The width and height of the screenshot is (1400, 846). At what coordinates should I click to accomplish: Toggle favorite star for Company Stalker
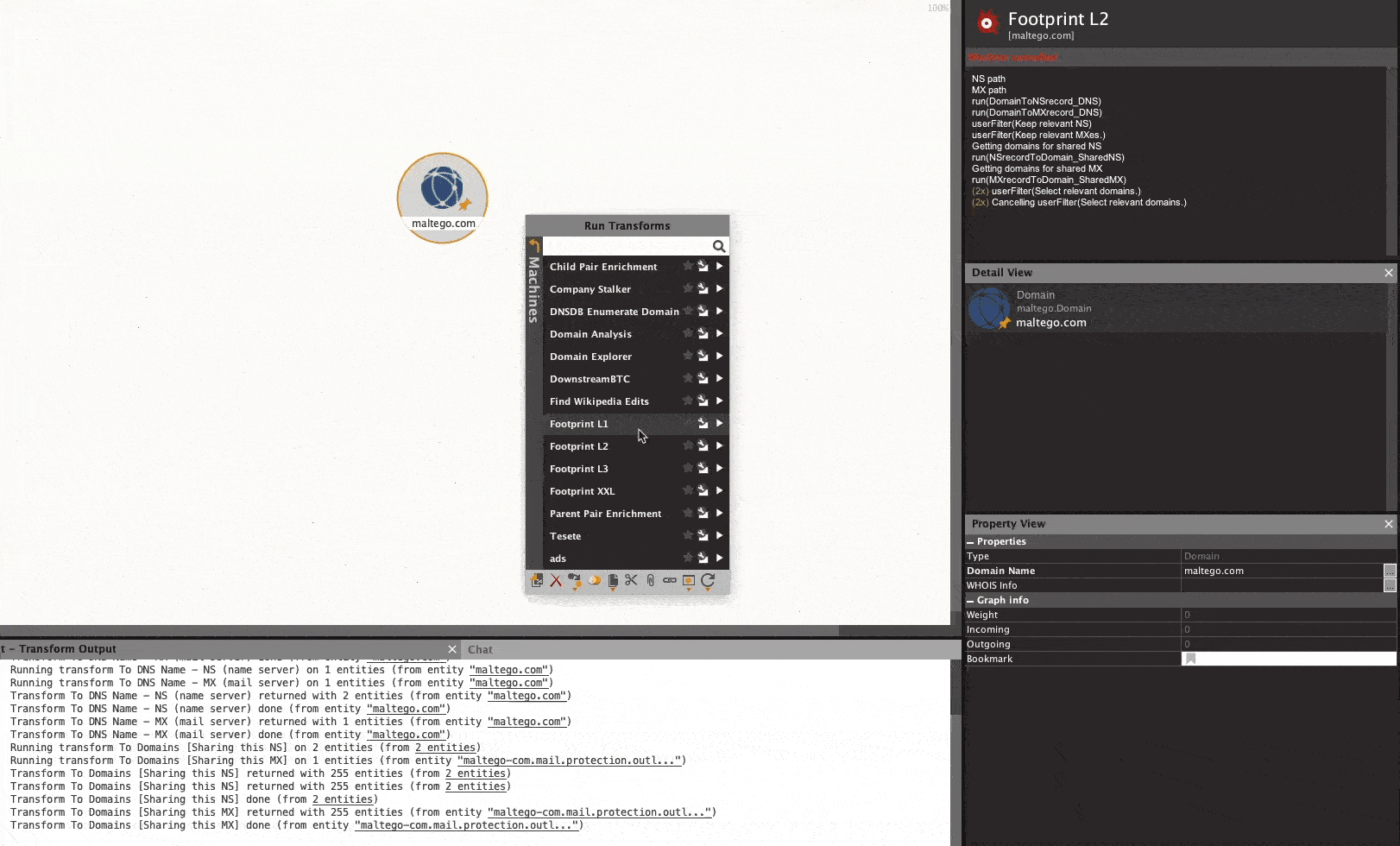[x=688, y=289]
